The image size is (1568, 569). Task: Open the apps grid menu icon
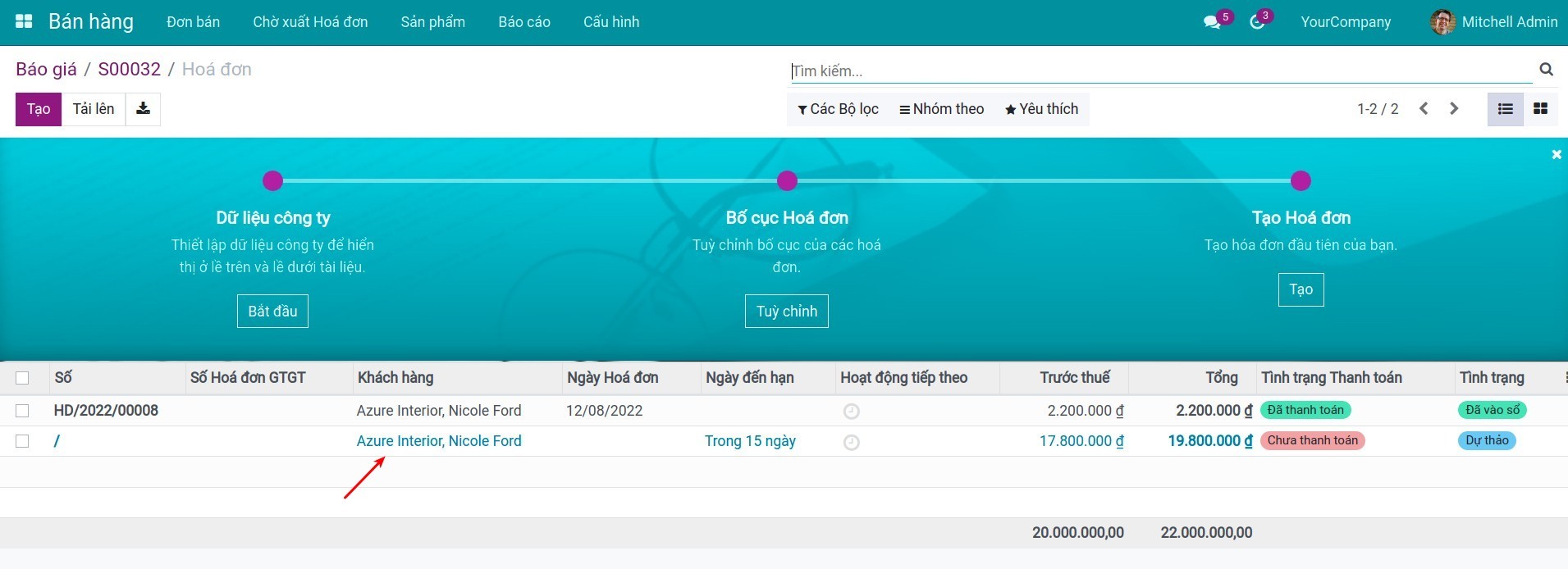[x=24, y=22]
